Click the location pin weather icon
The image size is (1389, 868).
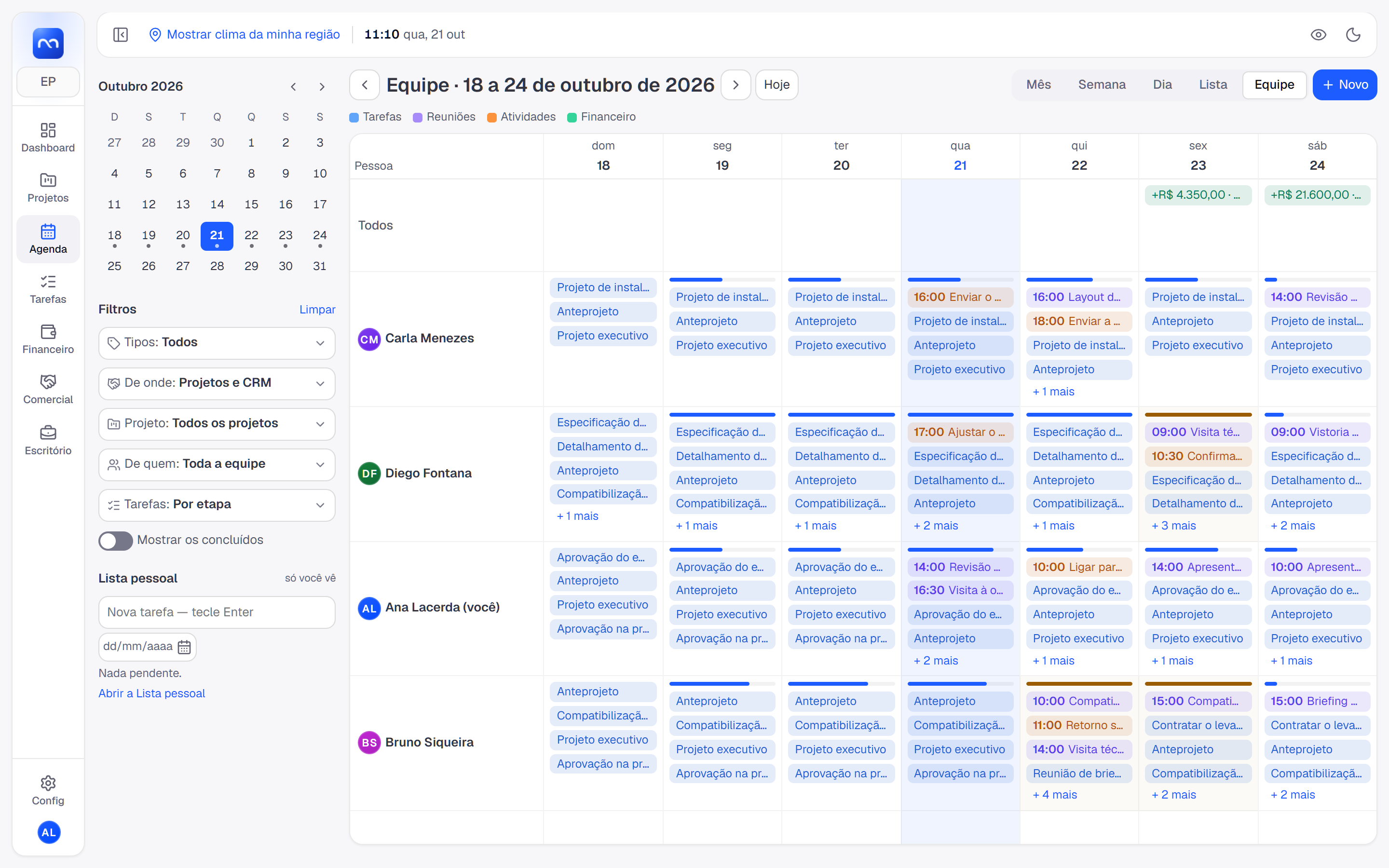[x=155, y=34]
